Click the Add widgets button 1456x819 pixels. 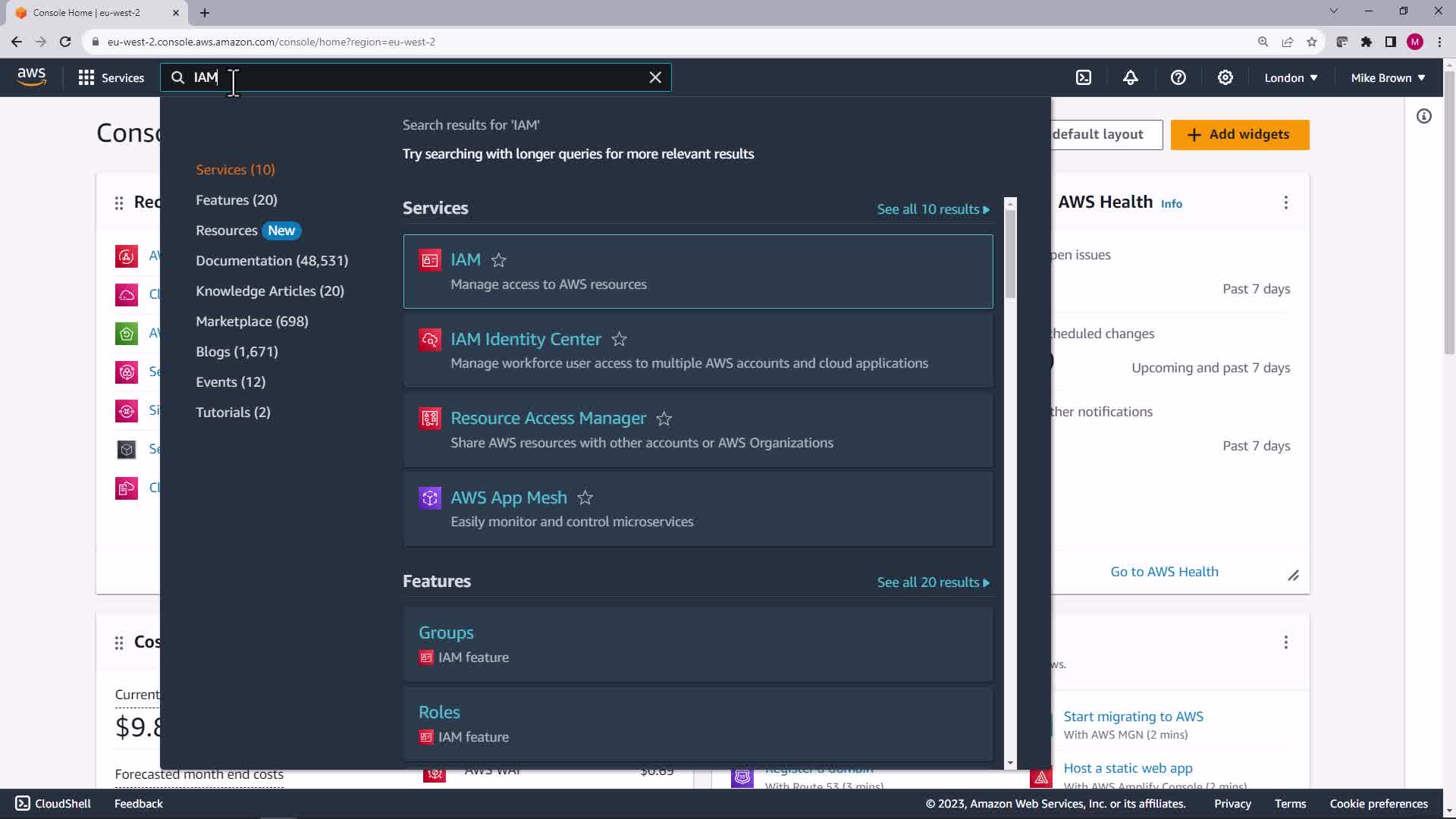point(1239,134)
